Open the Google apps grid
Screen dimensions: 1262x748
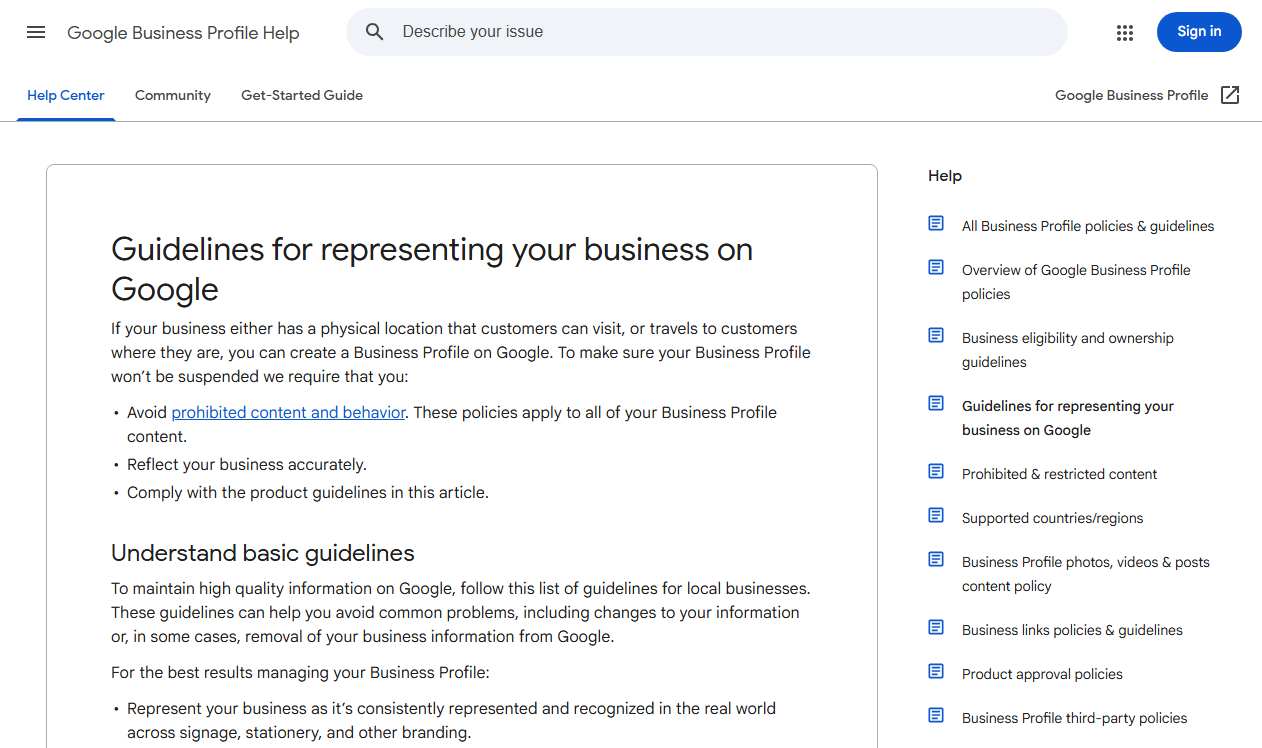pyautogui.click(x=1125, y=32)
